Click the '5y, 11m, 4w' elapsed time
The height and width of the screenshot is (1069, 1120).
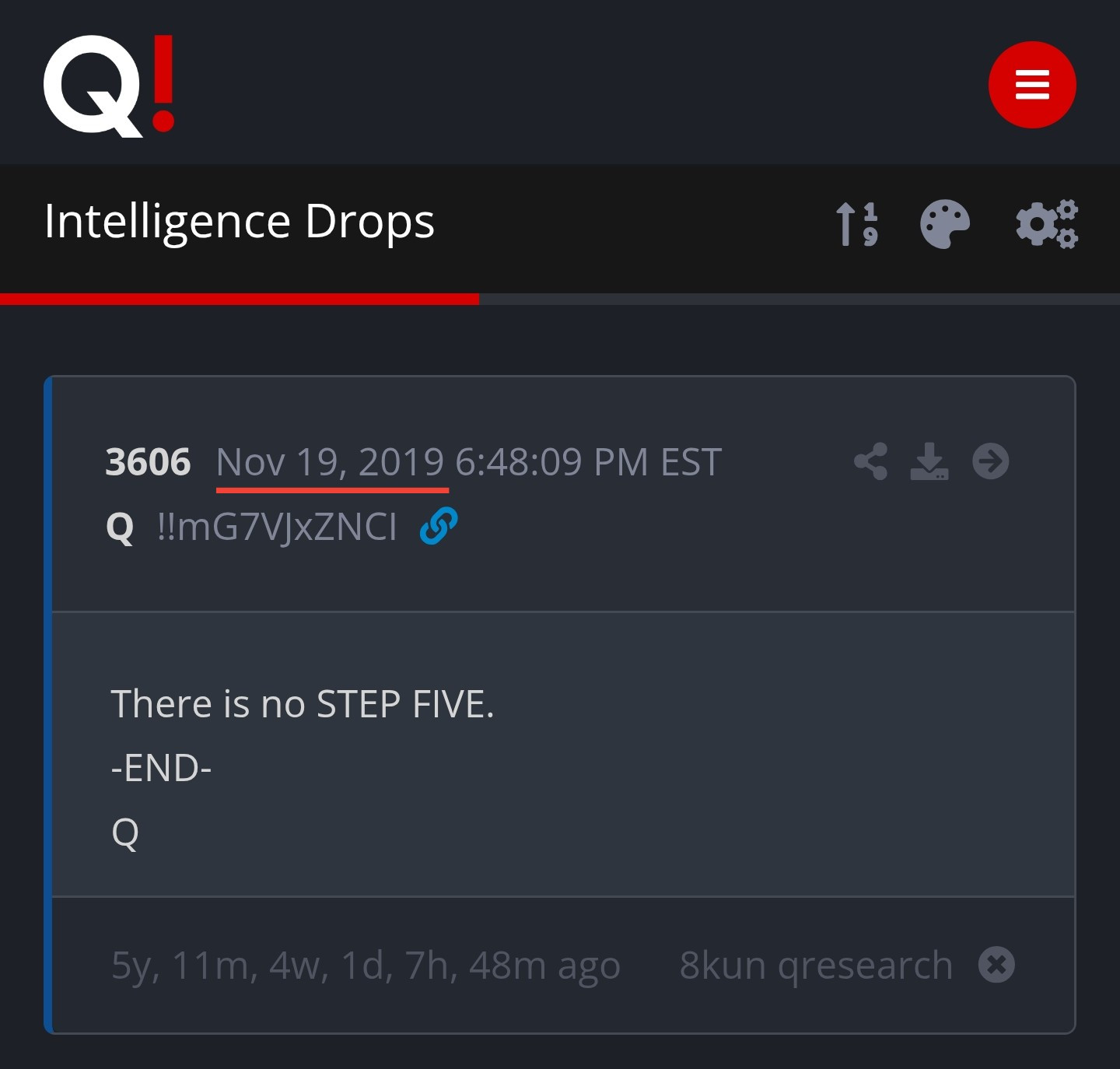366,966
